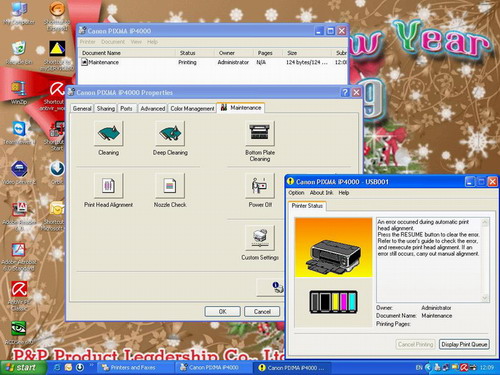Click the Properties dialog help question button
The width and height of the screenshot is (500, 375).
345,92
